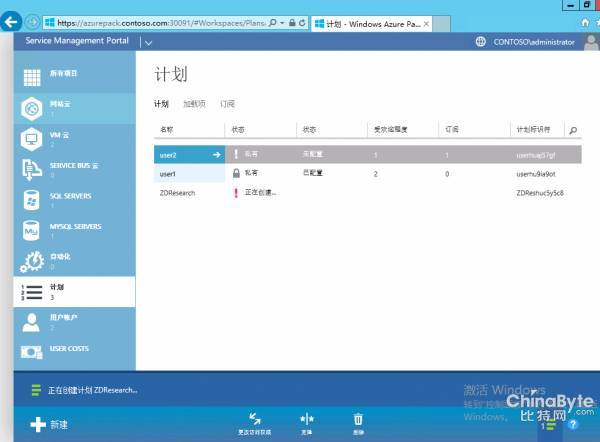Click the CONTOSO\administrator account name

534,42
